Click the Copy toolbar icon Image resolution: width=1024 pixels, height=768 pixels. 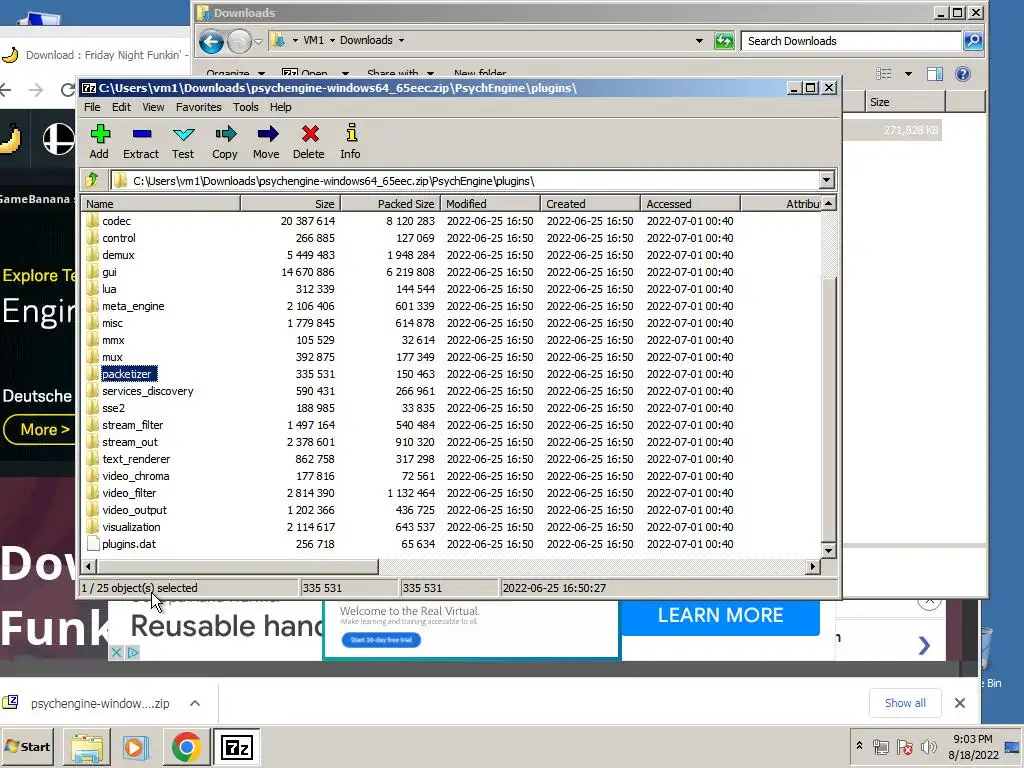(225, 135)
